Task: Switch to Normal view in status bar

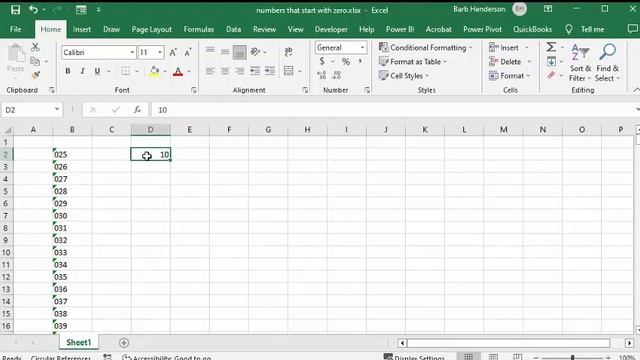Action: [469, 357]
